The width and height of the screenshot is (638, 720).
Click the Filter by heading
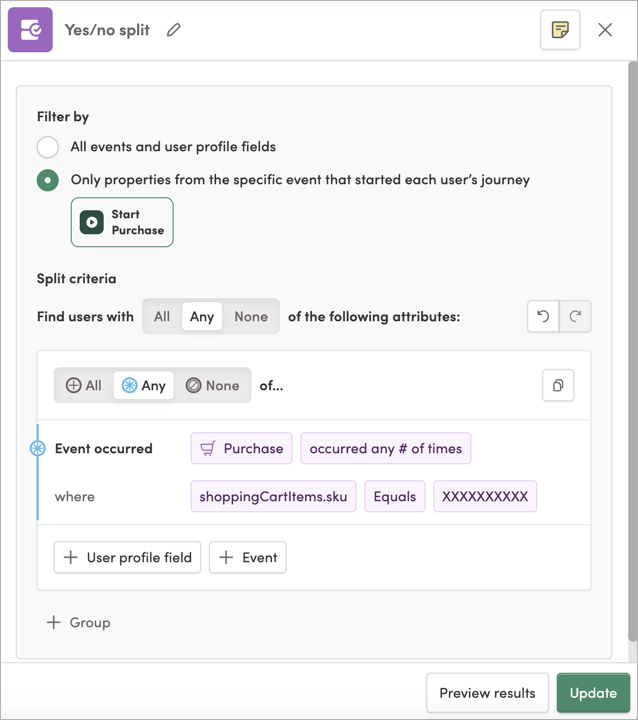pos(63,117)
